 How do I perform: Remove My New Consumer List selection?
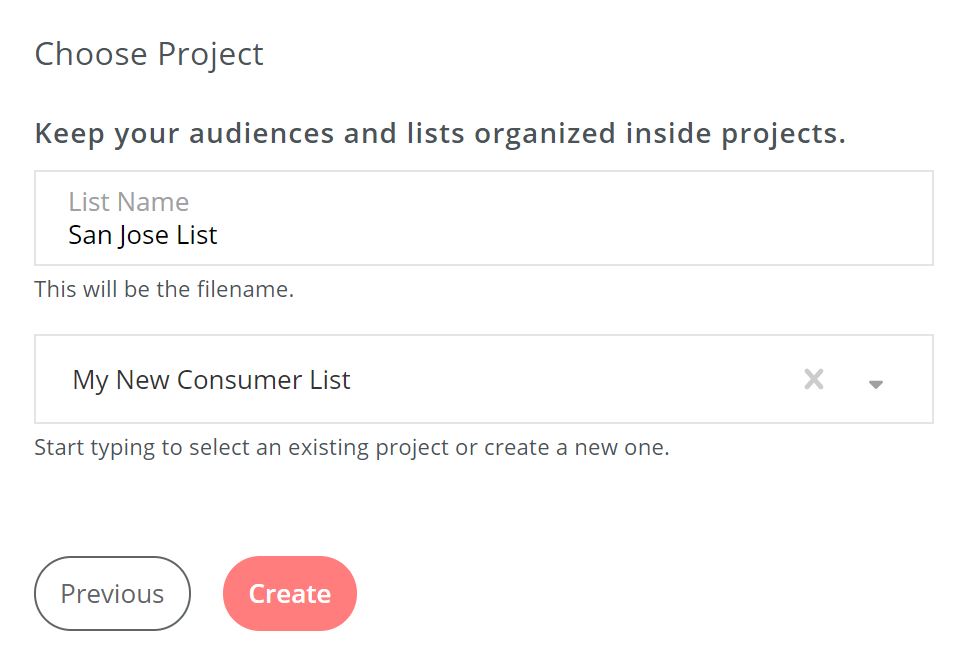click(814, 379)
